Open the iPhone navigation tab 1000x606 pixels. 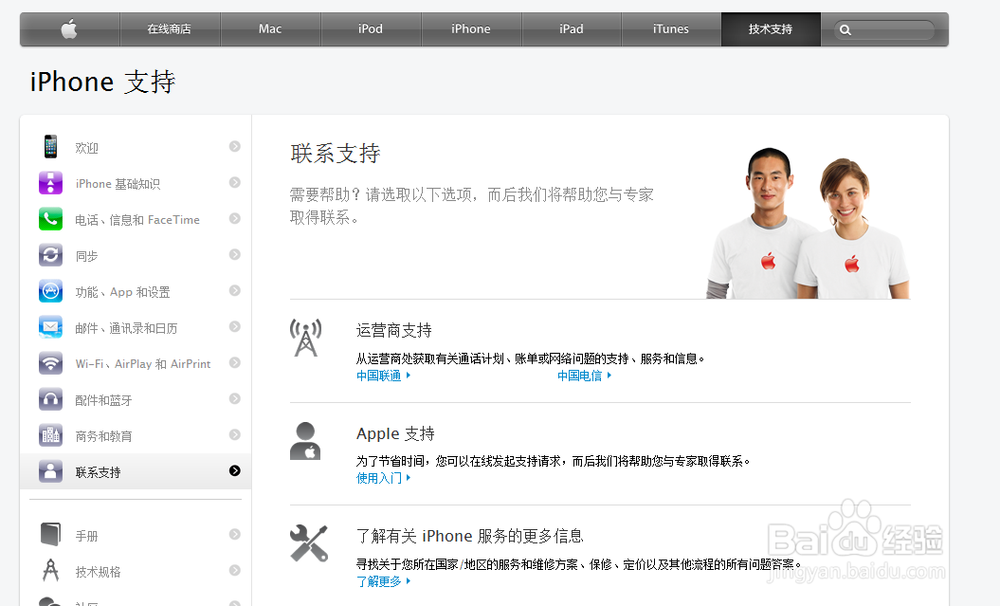tap(471, 29)
